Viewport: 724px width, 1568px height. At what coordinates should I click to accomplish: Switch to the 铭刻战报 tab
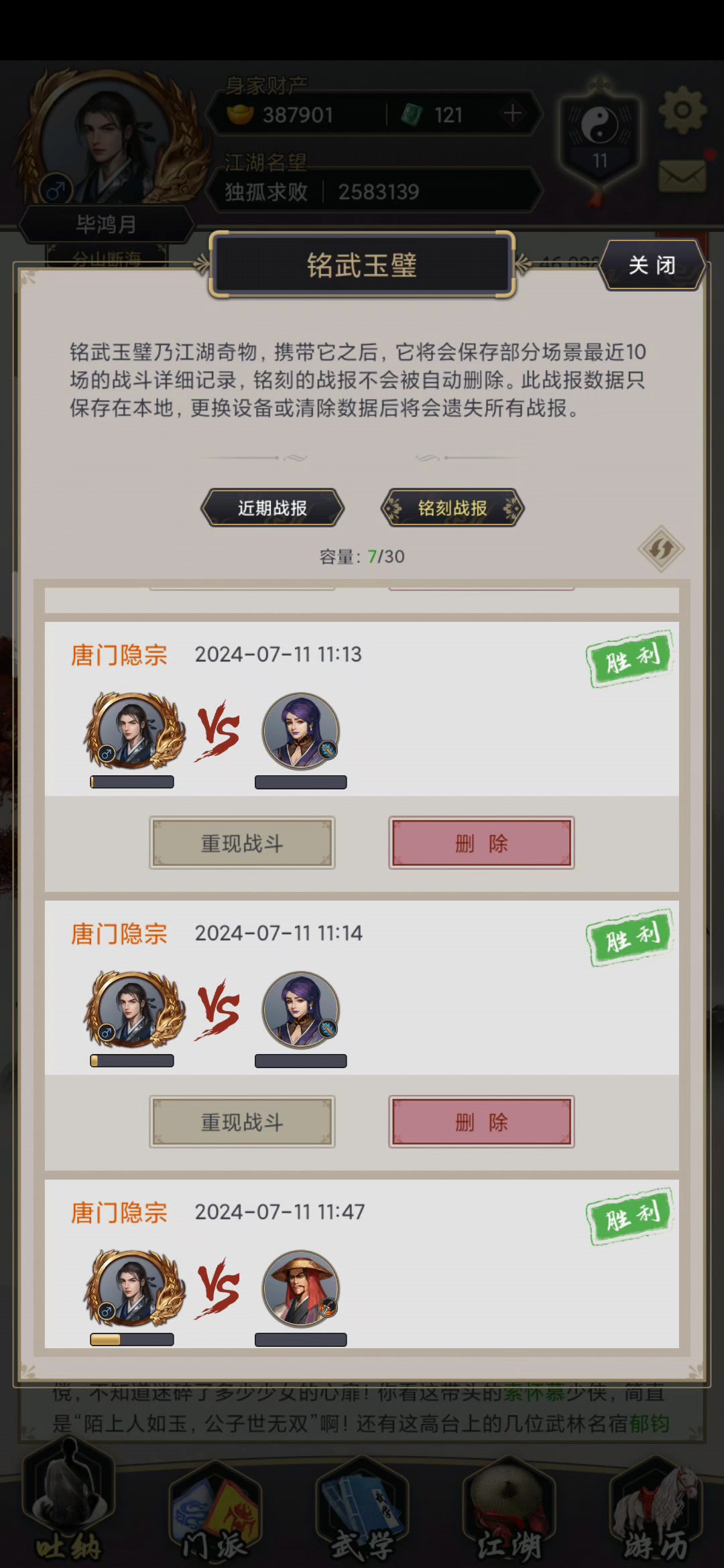(x=452, y=508)
